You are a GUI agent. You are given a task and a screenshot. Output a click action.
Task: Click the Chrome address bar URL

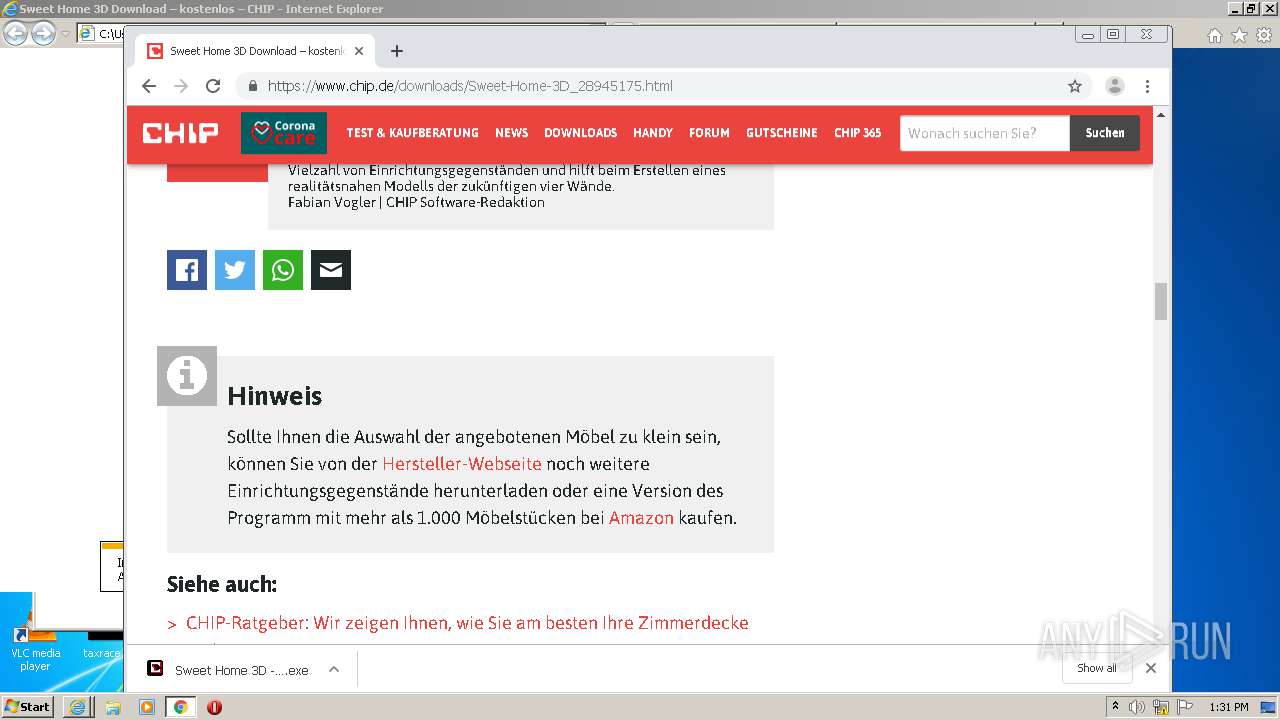pyautogui.click(x=470, y=86)
